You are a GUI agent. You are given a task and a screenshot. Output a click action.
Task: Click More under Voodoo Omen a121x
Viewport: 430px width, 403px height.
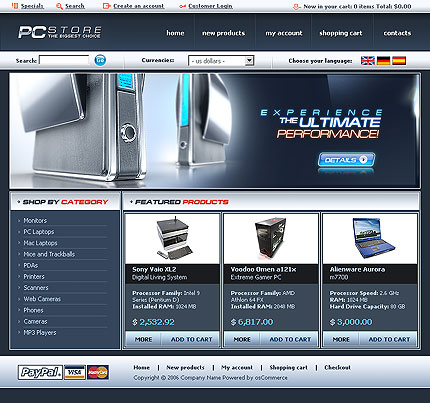(242, 339)
